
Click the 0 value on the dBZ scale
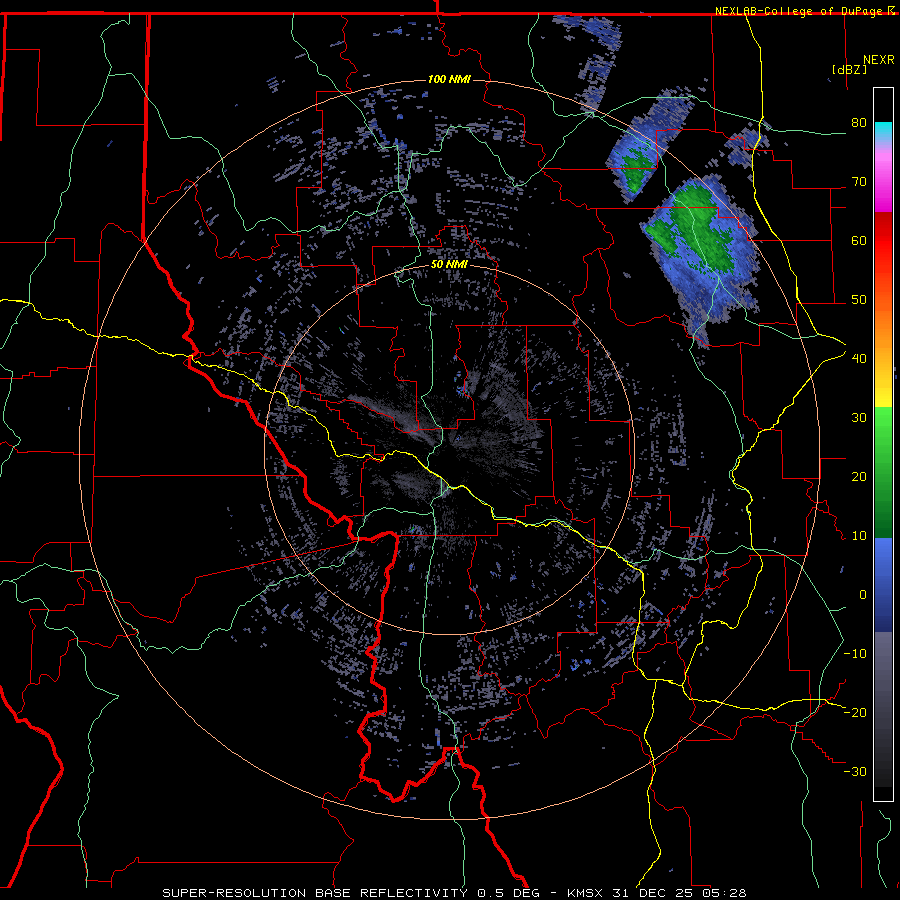point(862,595)
